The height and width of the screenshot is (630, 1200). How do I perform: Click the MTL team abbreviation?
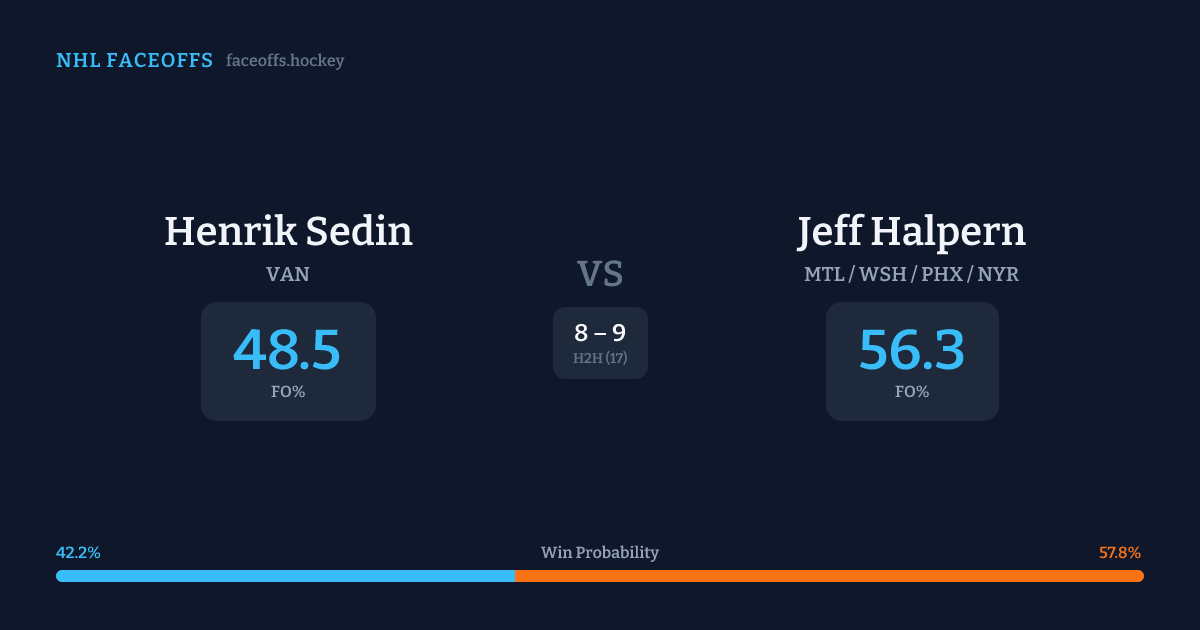coord(824,274)
